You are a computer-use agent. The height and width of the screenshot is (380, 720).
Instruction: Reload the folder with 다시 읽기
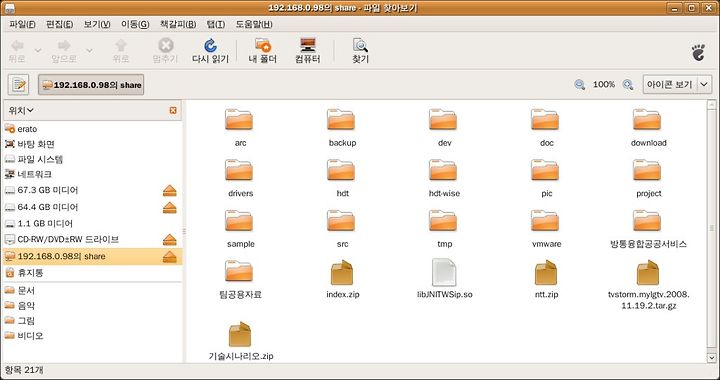coord(210,50)
